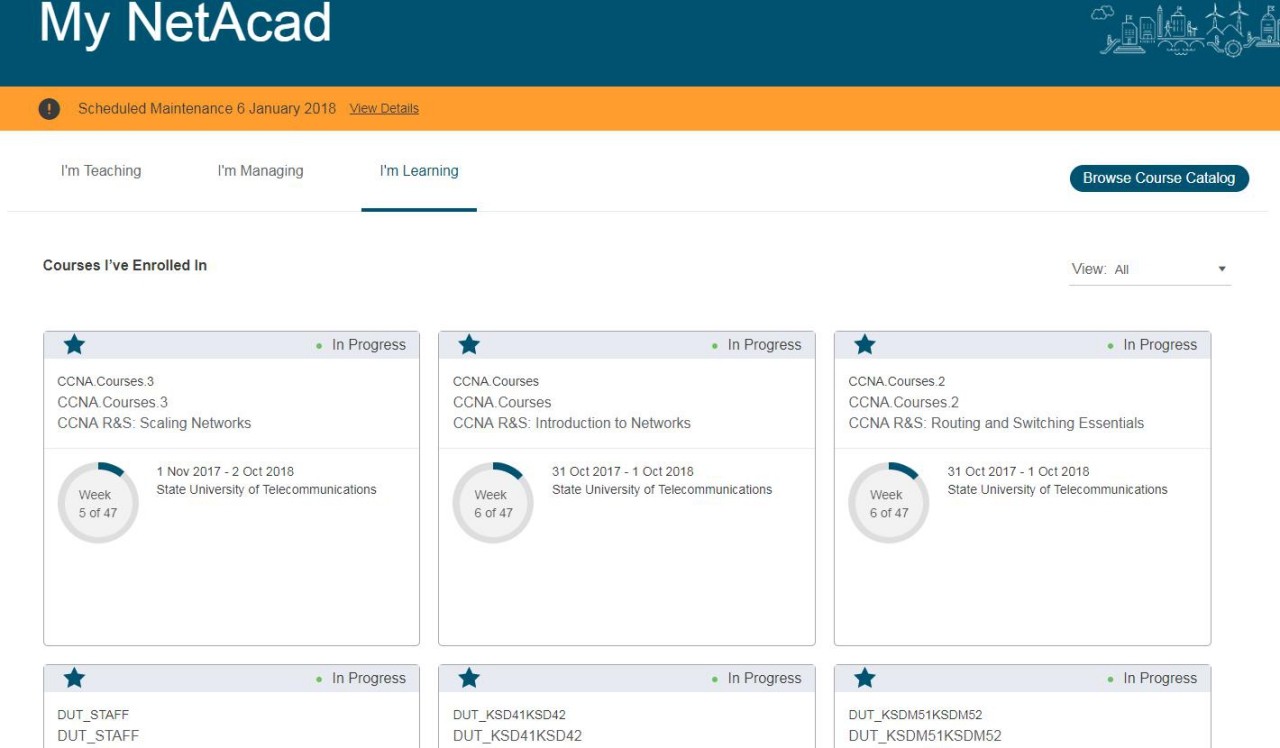
Task: Open CCNA R&S: Routing and Switching Essentials
Action: [x=996, y=423]
